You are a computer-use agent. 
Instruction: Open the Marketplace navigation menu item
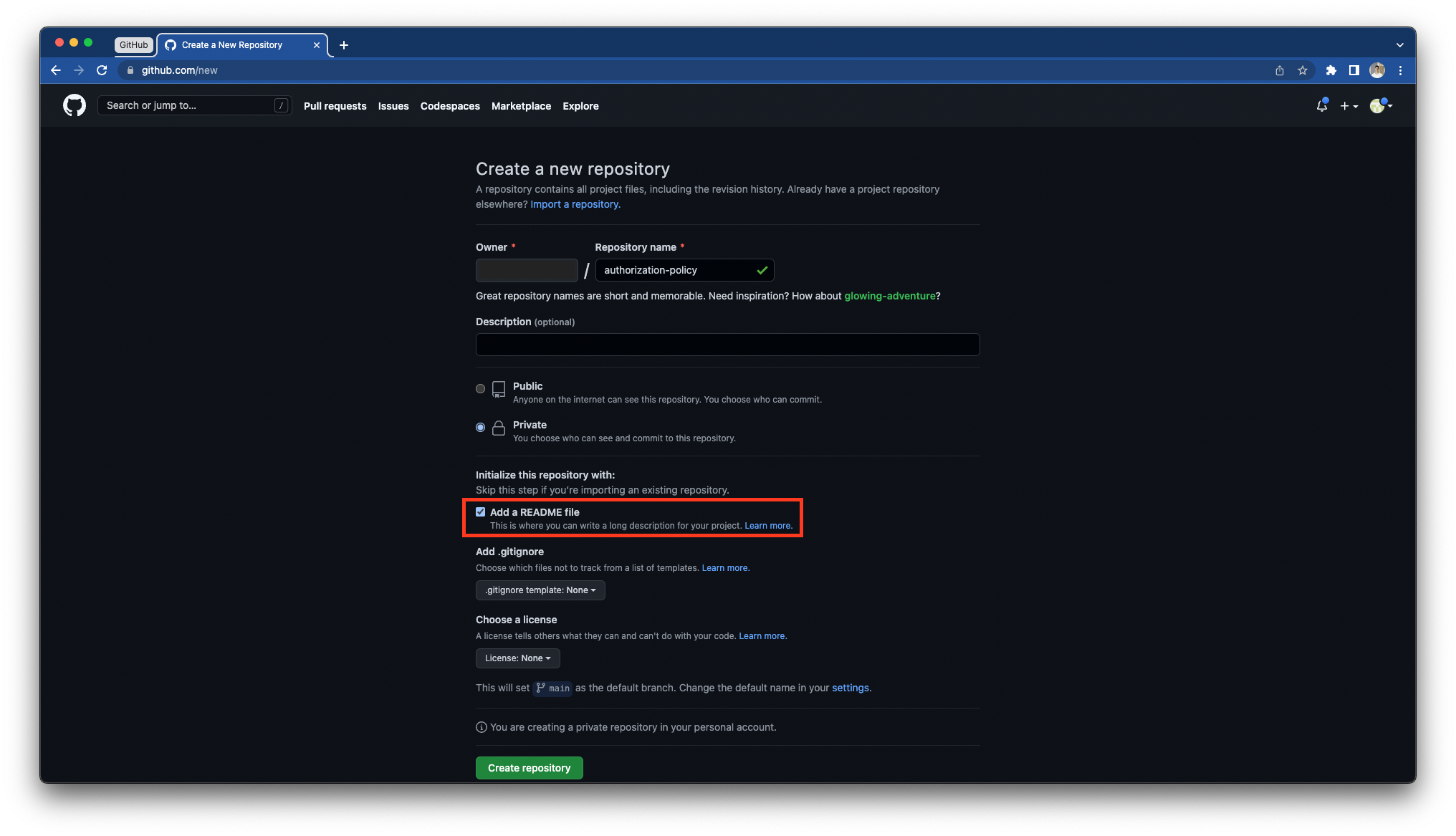click(521, 105)
